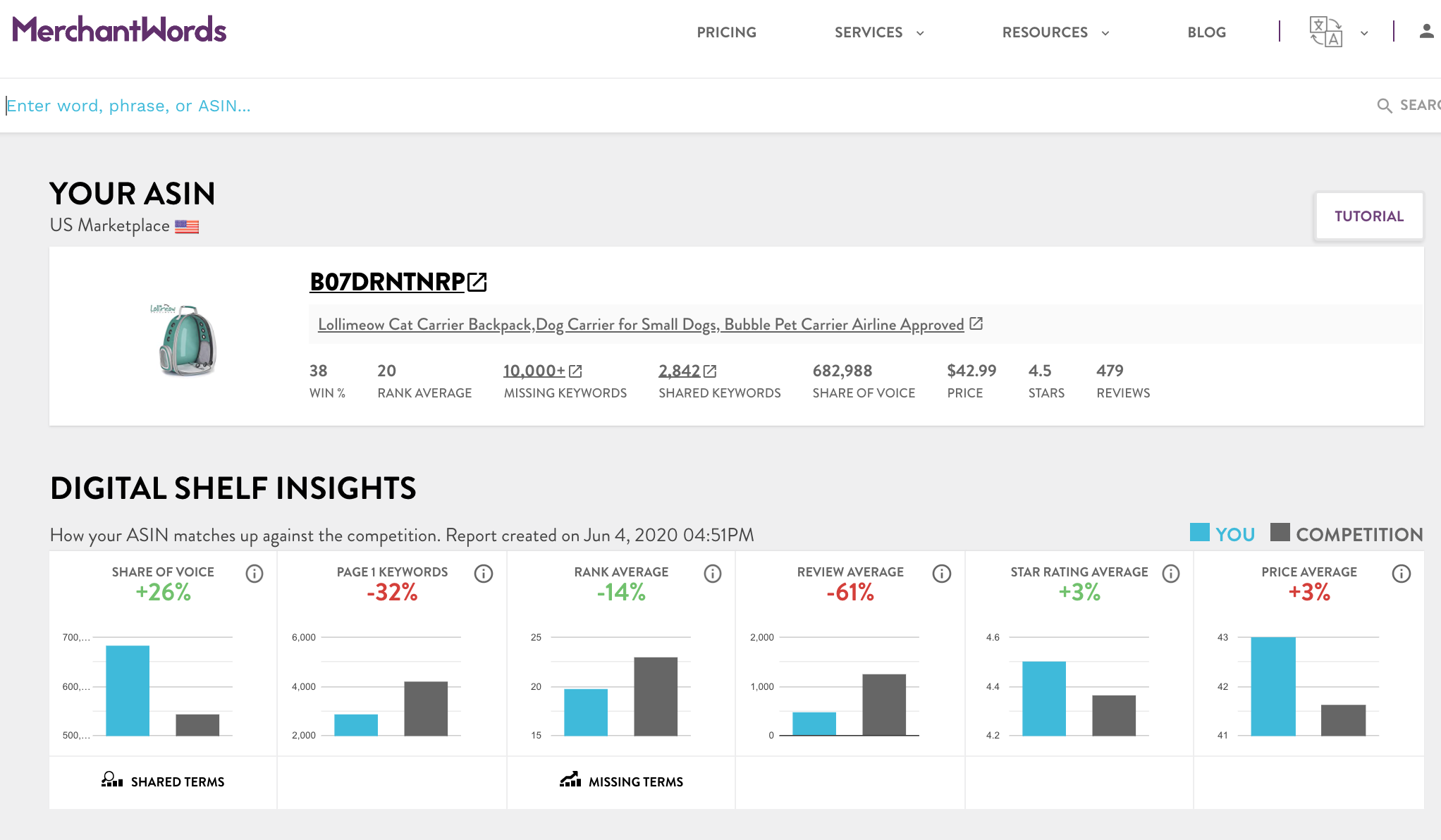Image resolution: width=1441 pixels, height=840 pixels.
Task: Click external link icon after product title
Action: pos(976,323)
